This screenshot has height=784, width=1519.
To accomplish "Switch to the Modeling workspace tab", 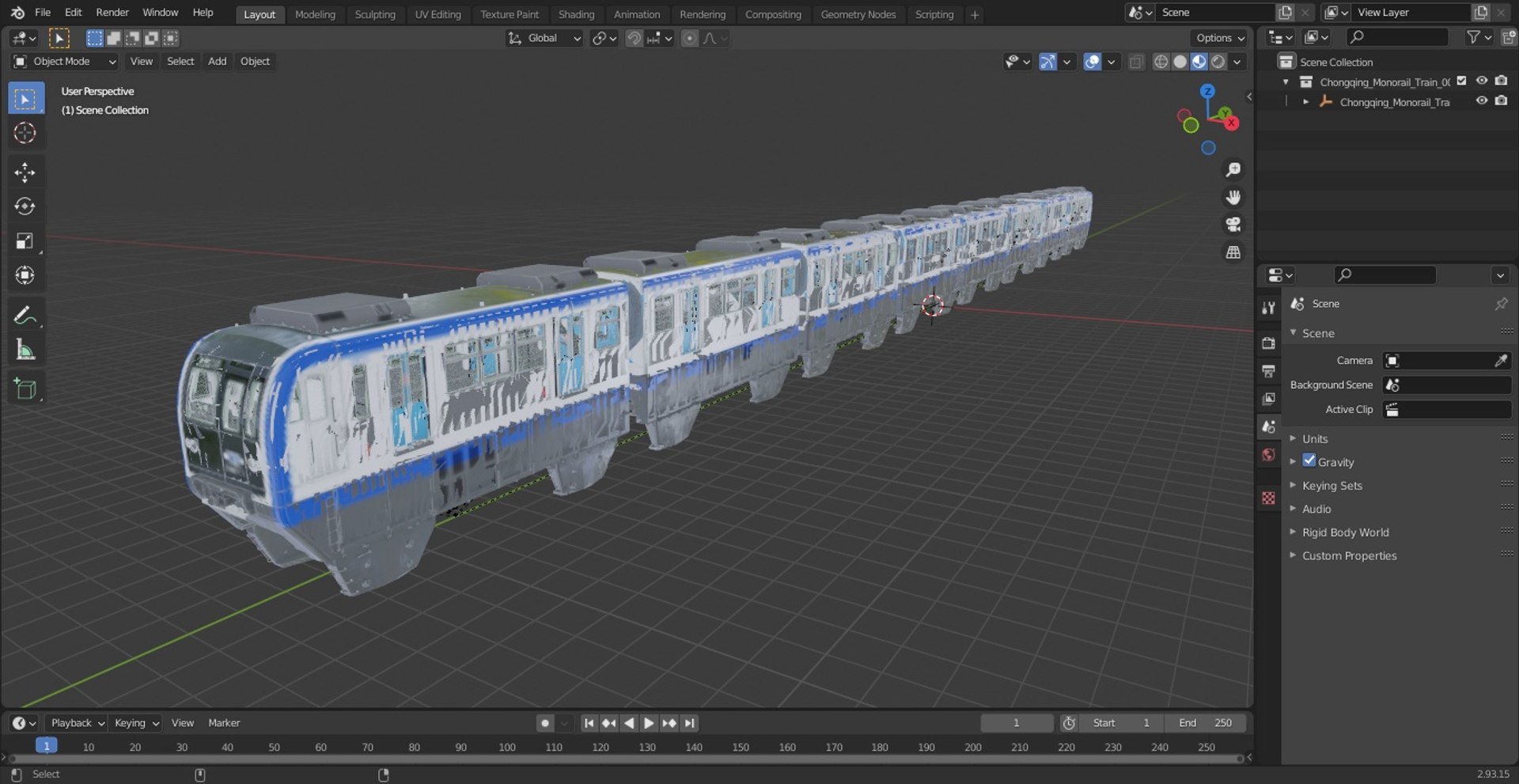I will (x=315, y=14).
